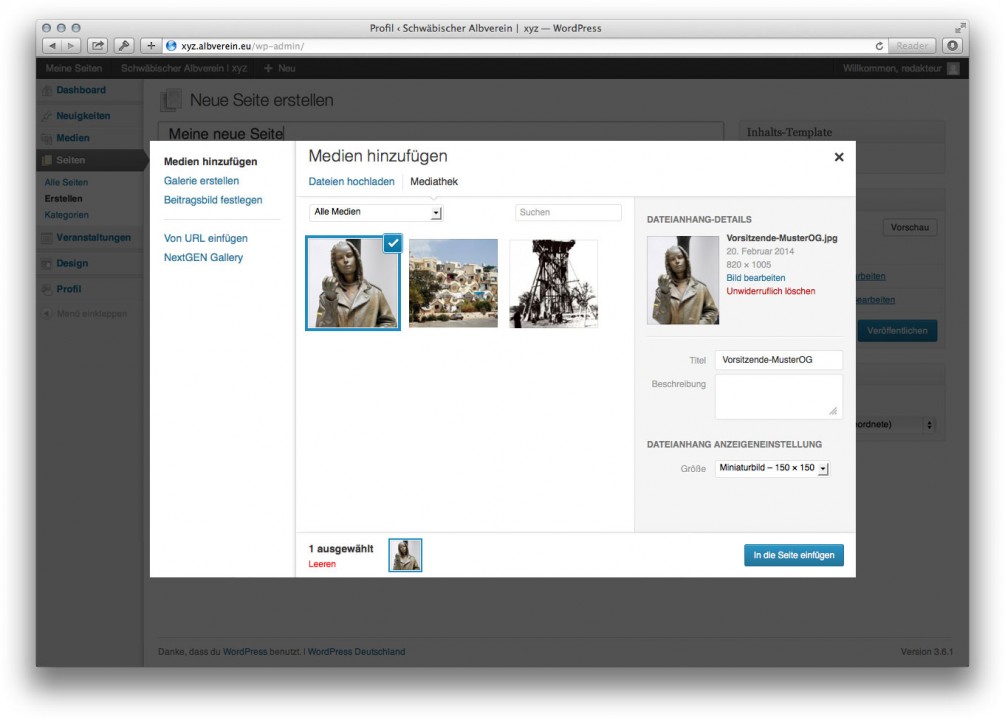Open the downloads icon beside Reader
1005x719 pixels.
click(x=952, y=46)
